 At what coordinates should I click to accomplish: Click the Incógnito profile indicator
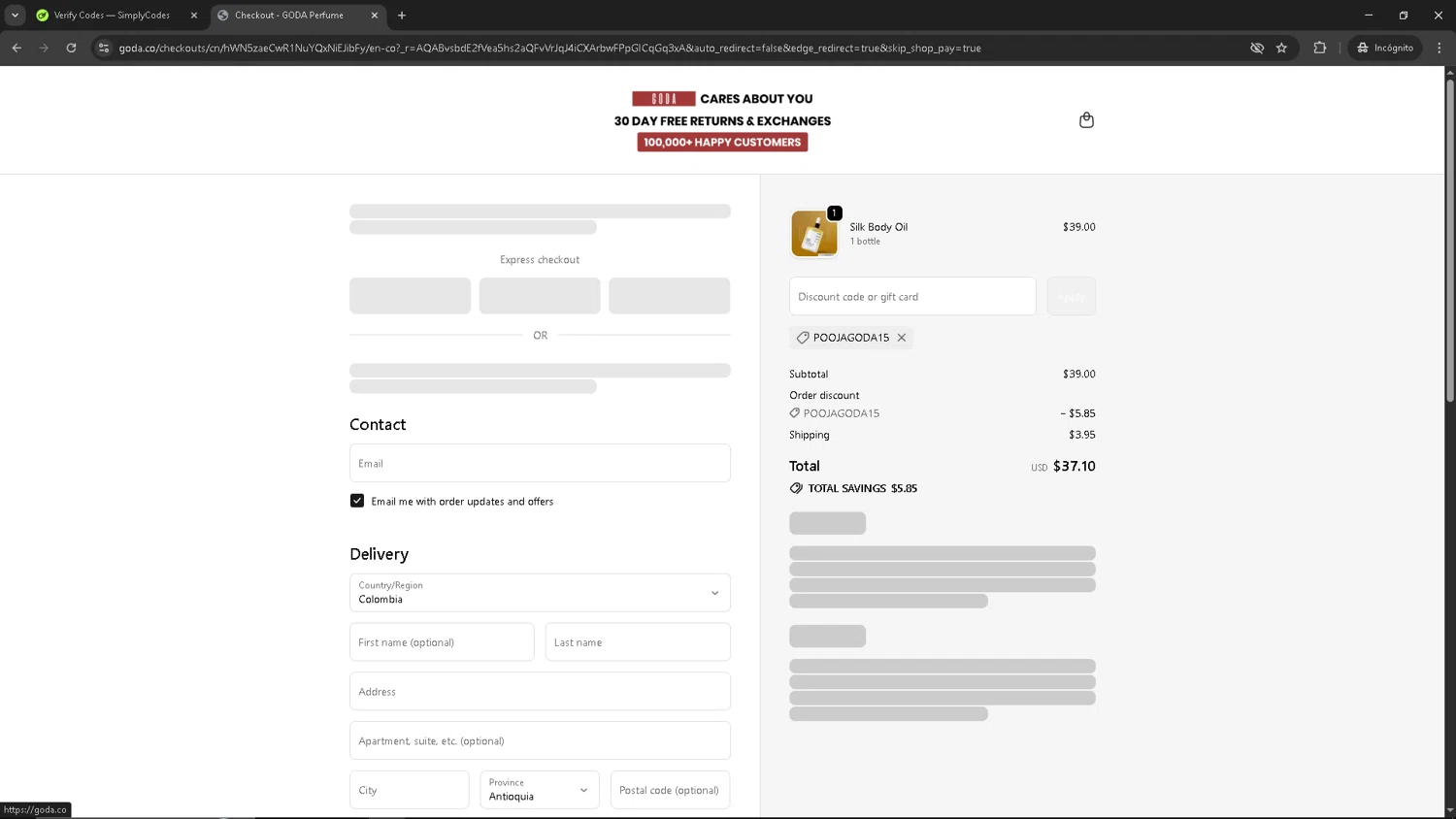1385,48
